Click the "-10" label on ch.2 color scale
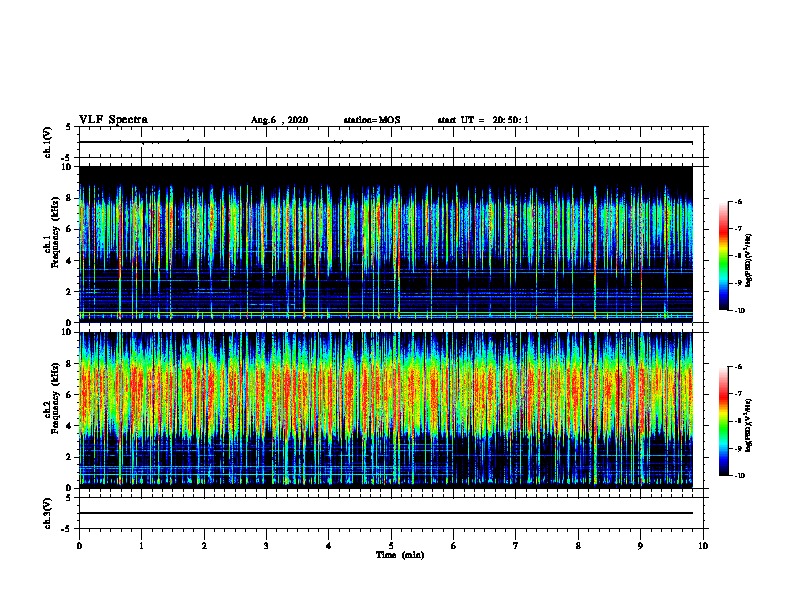 (739, 476)
